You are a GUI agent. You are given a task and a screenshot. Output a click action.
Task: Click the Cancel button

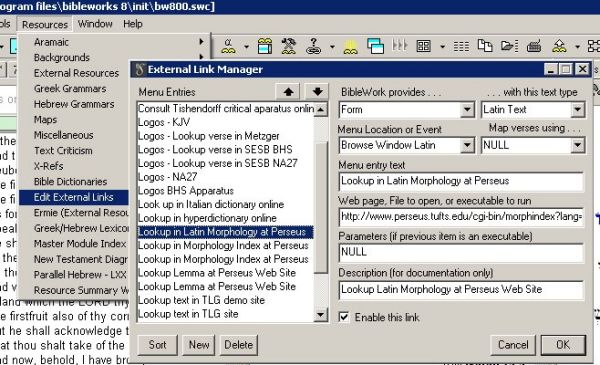[x=513, y=345]
